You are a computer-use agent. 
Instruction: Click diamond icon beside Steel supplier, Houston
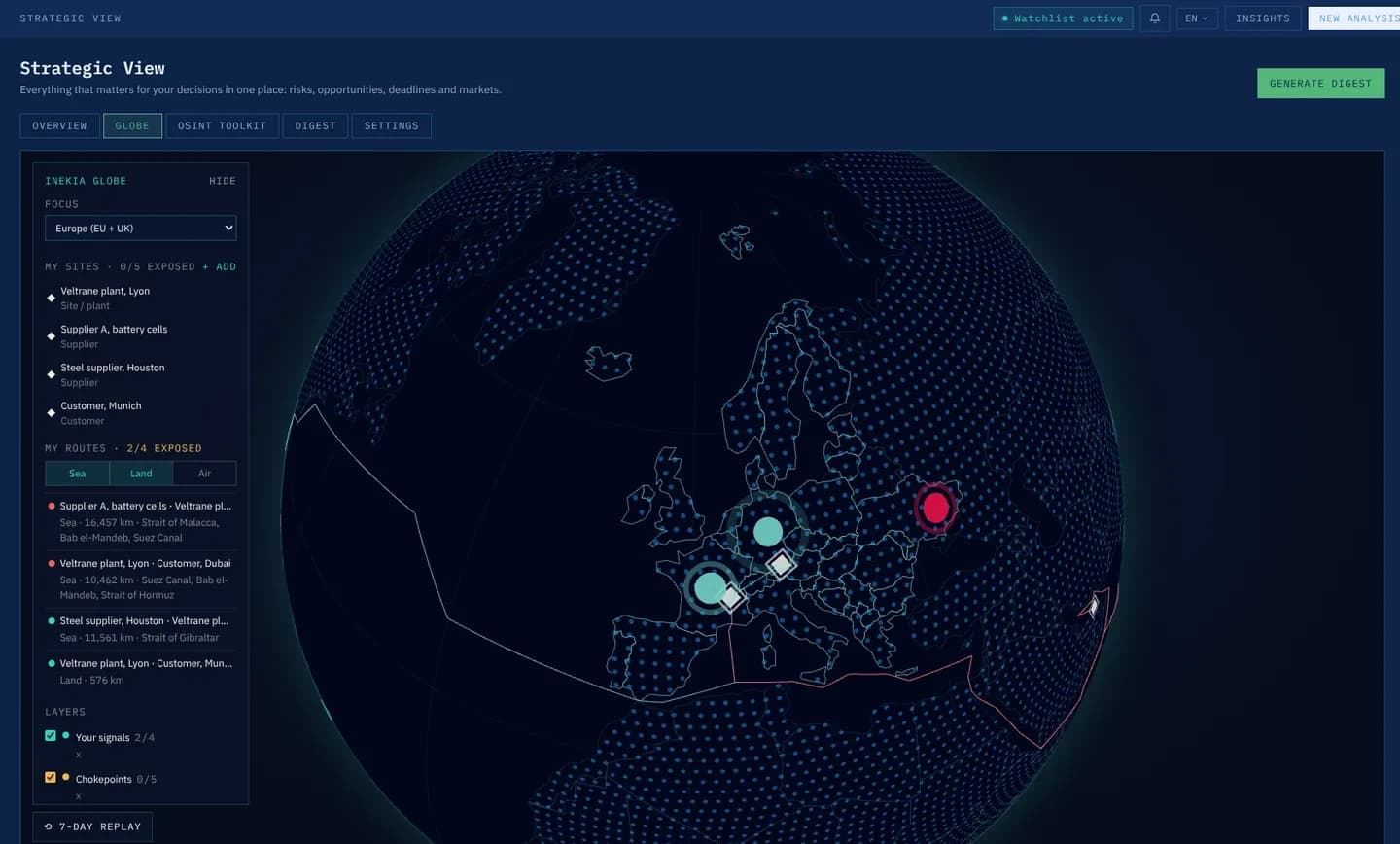tap(51, 374)
